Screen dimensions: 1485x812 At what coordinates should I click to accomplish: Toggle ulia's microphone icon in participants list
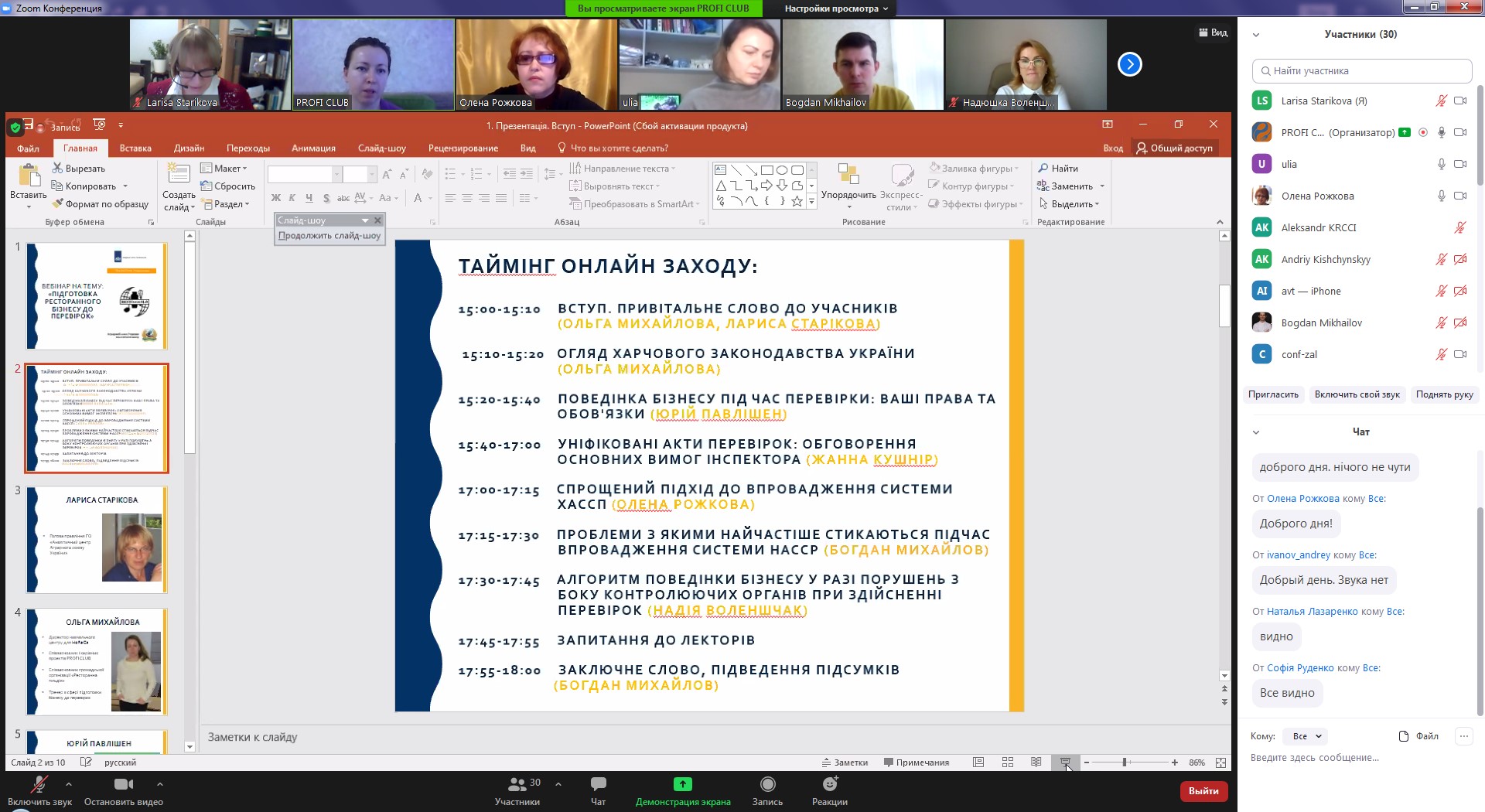1441,164
